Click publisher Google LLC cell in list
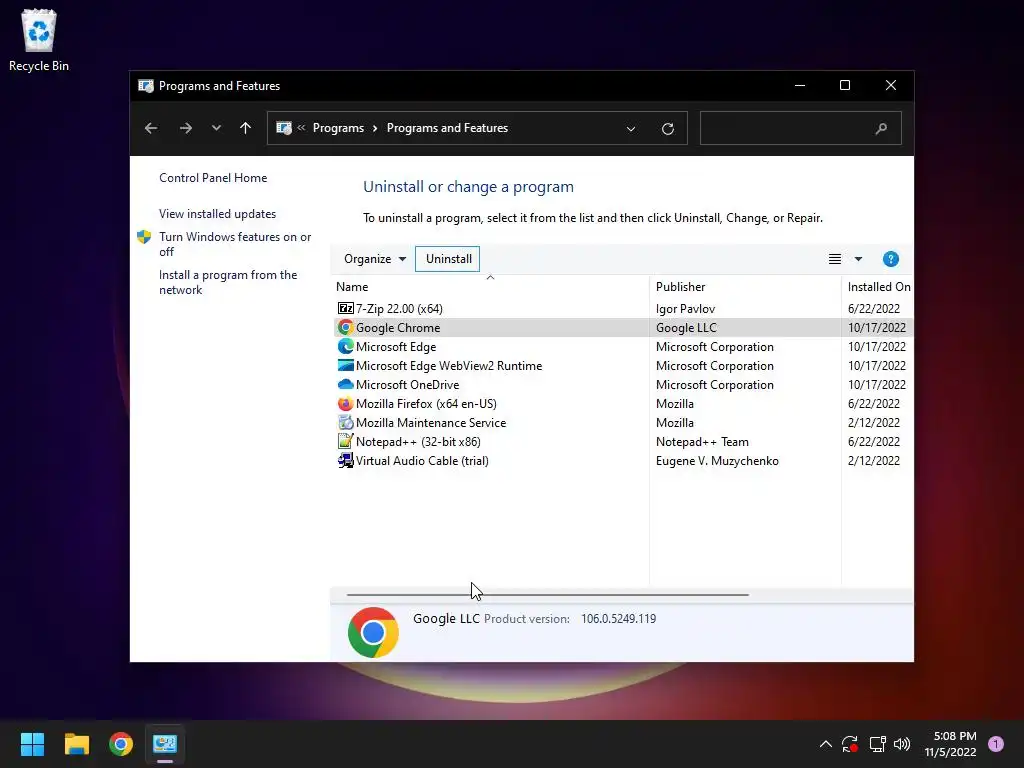The image size is (1024, 768). [x=686, y=328]
